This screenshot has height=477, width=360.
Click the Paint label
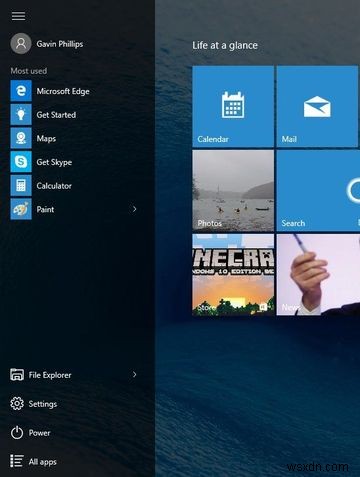coord(45,209)
